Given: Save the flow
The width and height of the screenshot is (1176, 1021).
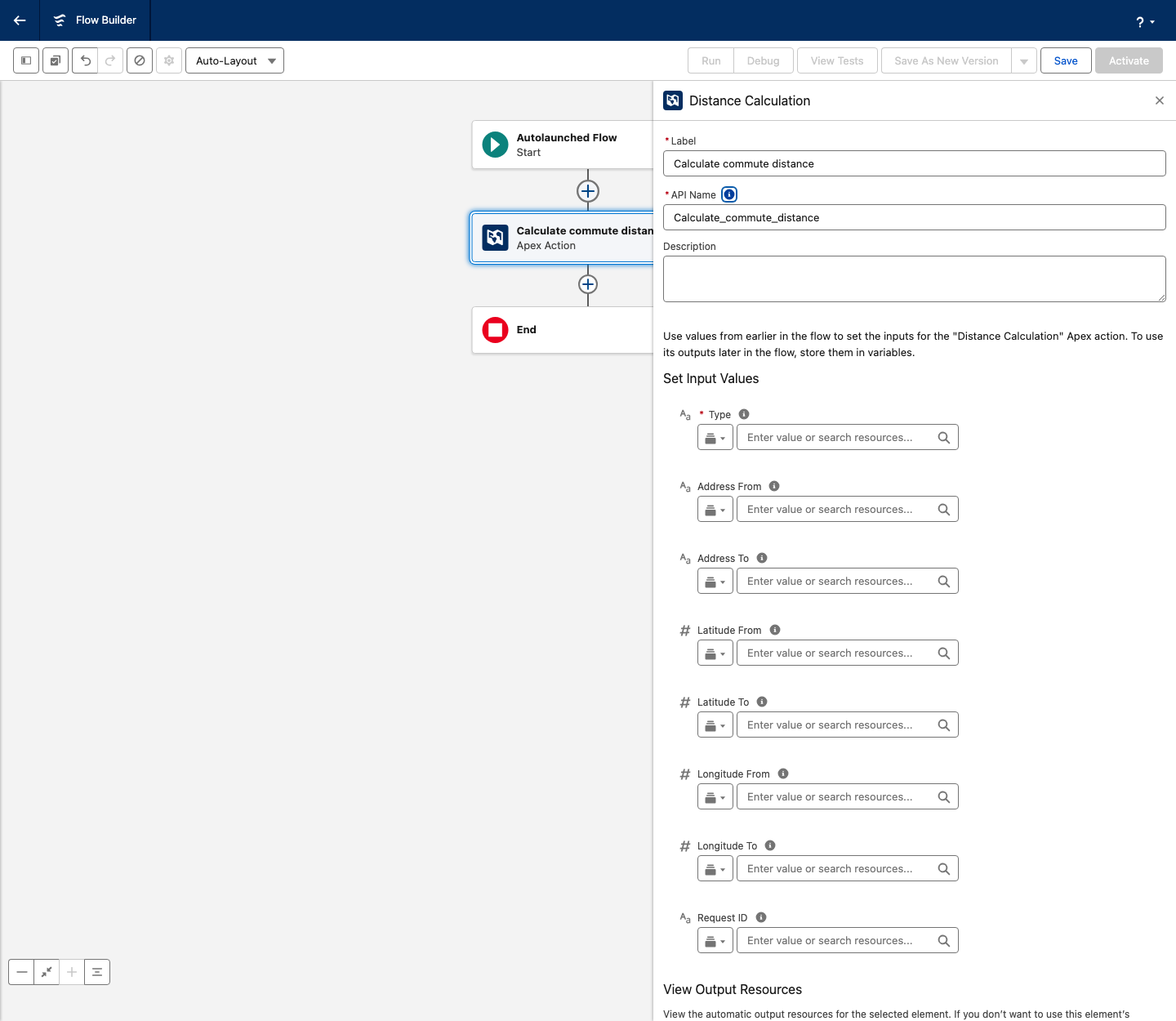Looking at the screenshot, I should (x=1066, y=60).
